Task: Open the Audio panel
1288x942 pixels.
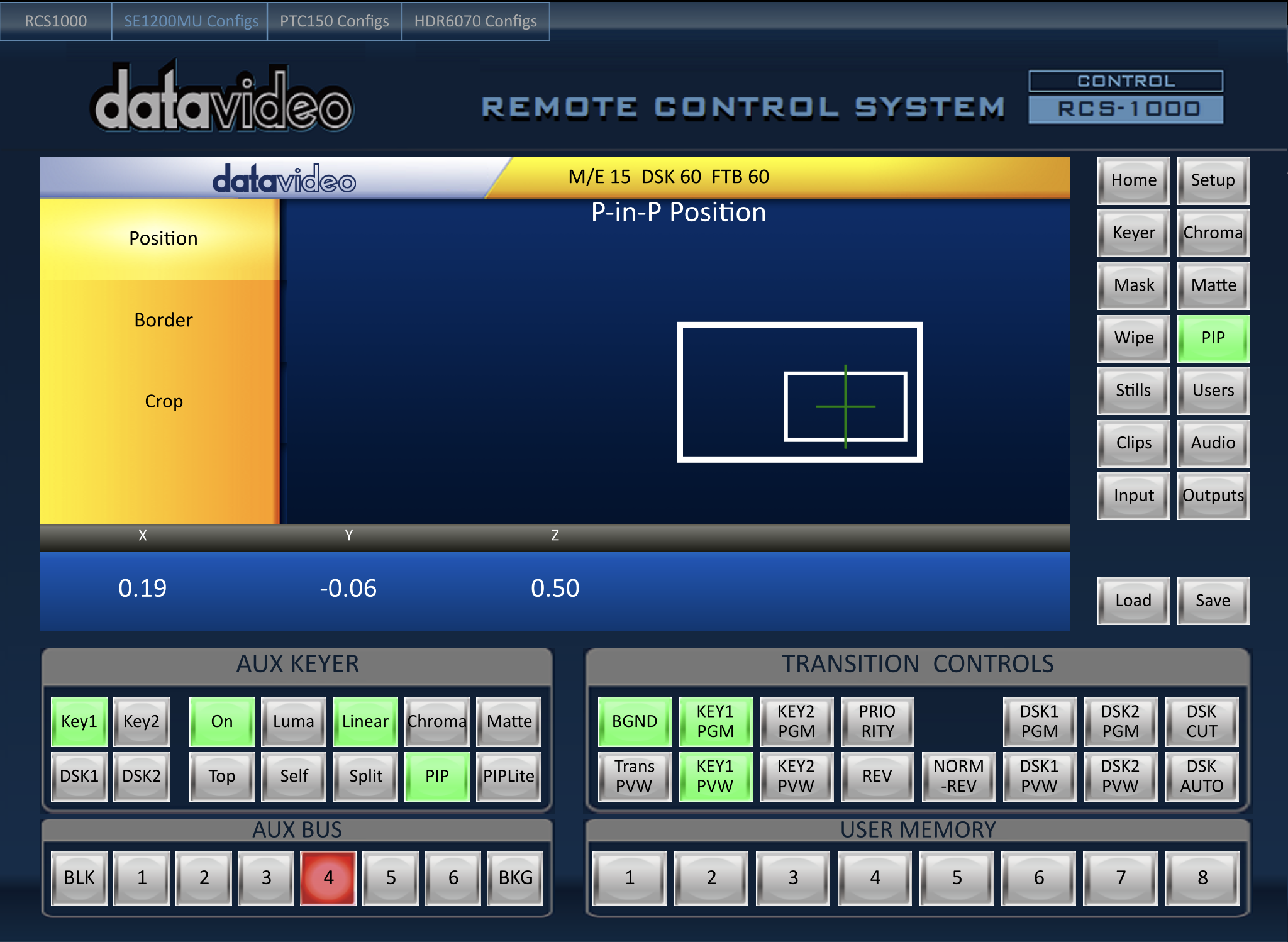Action: click(x=1216, y=442)
